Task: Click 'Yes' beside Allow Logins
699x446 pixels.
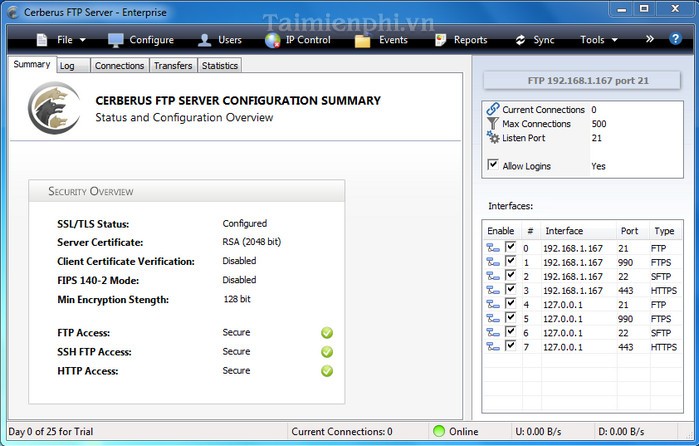Action: pos(598,166)
